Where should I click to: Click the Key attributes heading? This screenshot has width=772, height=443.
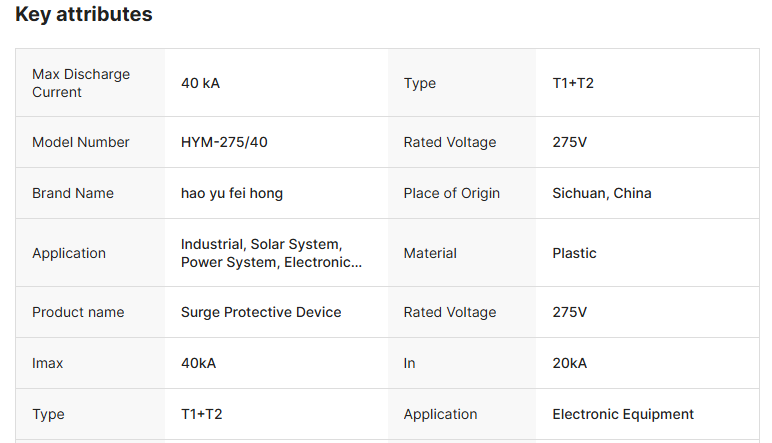click(x=84, y=15)
